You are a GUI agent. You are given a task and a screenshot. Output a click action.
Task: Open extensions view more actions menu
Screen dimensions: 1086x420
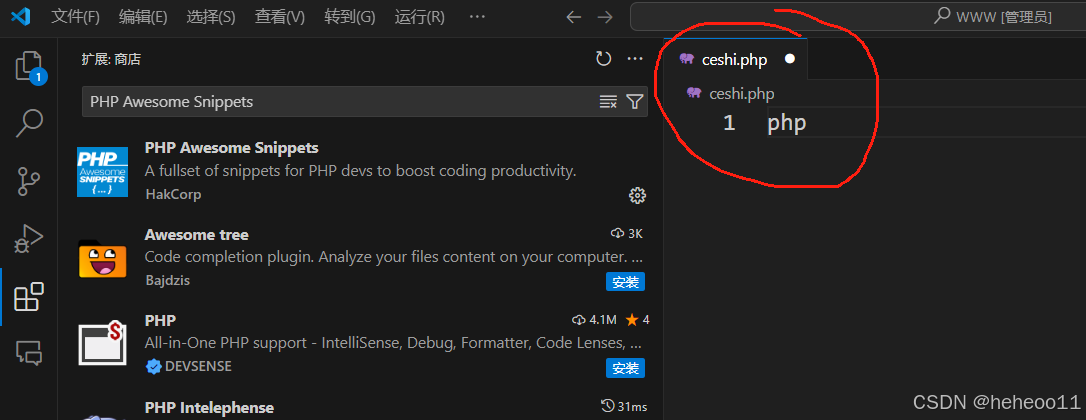(x=635, y=59)
